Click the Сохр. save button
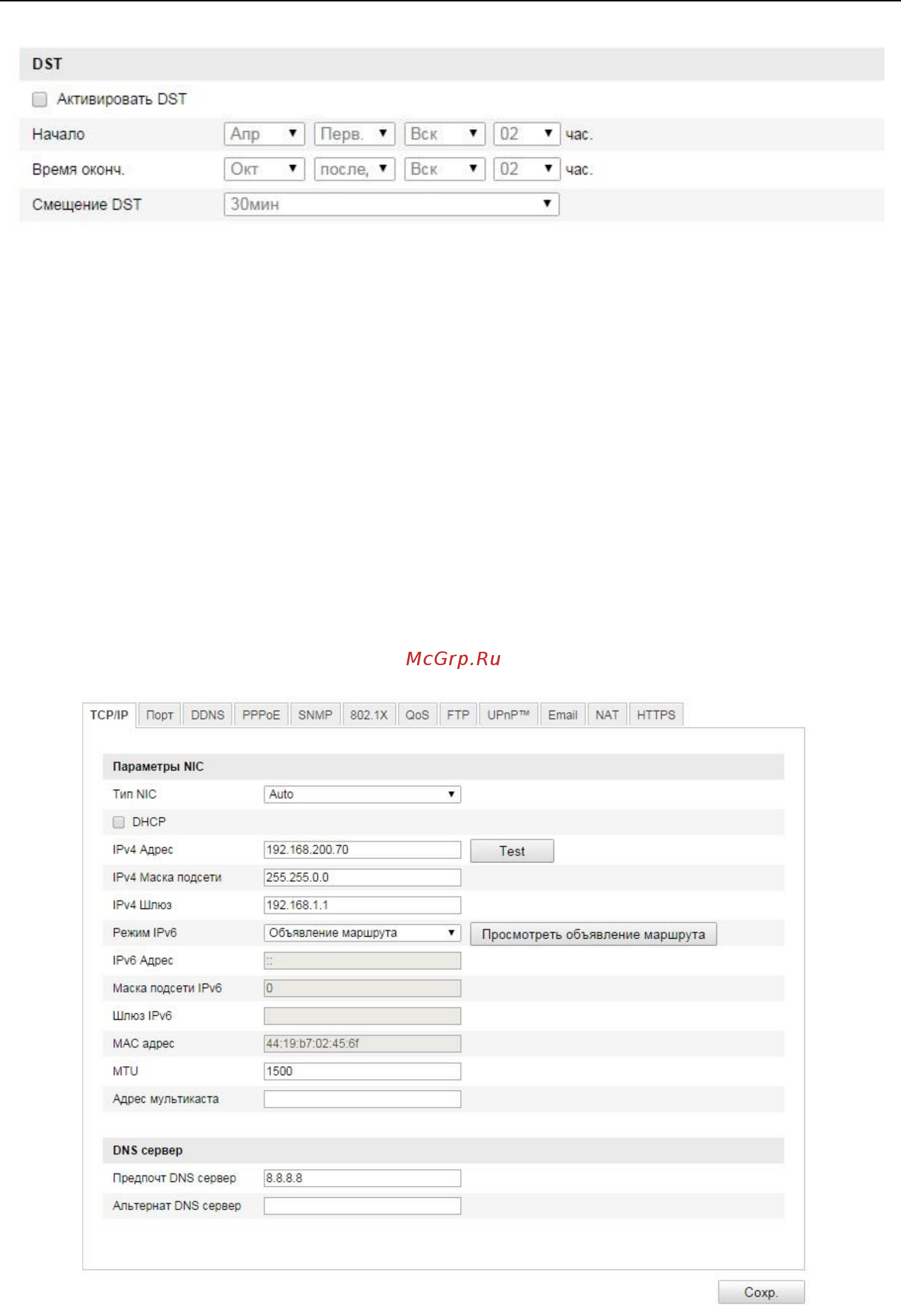Image resolution: width=901 pixels, height=1316 pixels. 761,1292
